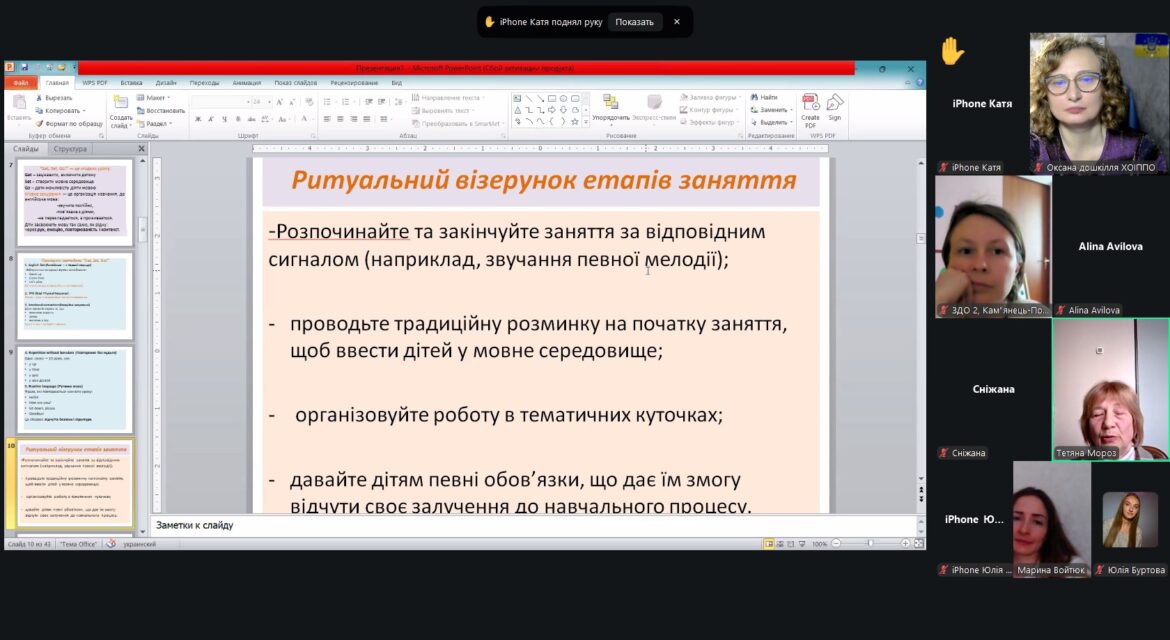Screen dimensions: 1170x640
Task: Click fit slide to window icon
Action: [919, 544]
